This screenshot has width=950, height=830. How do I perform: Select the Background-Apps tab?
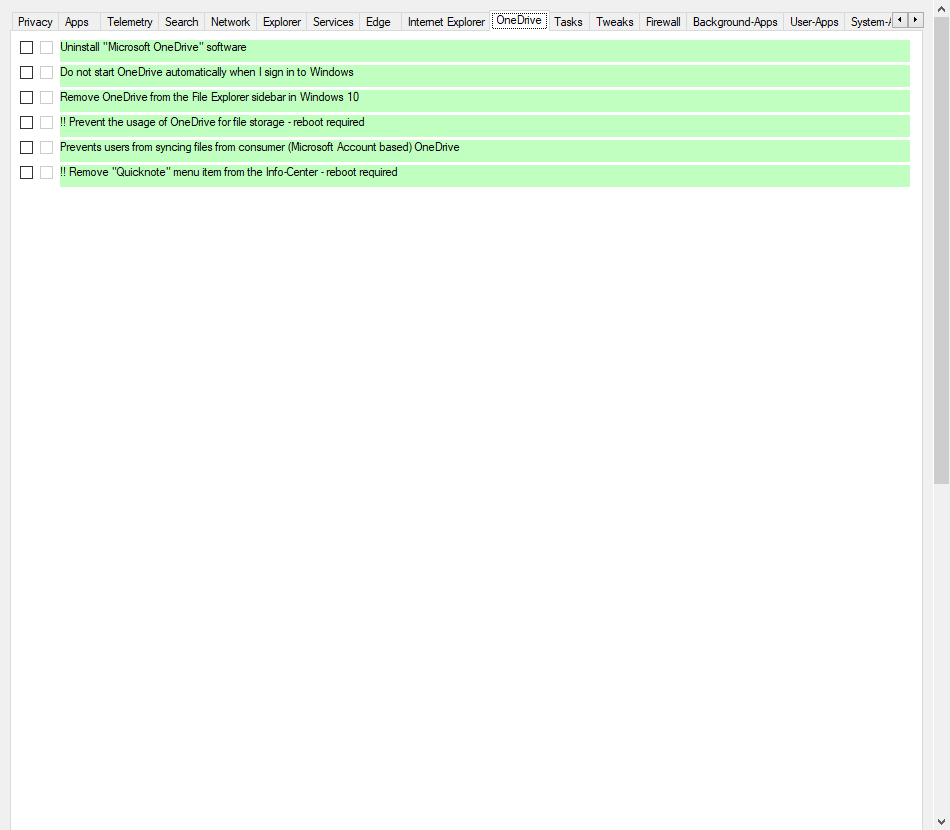735,22
